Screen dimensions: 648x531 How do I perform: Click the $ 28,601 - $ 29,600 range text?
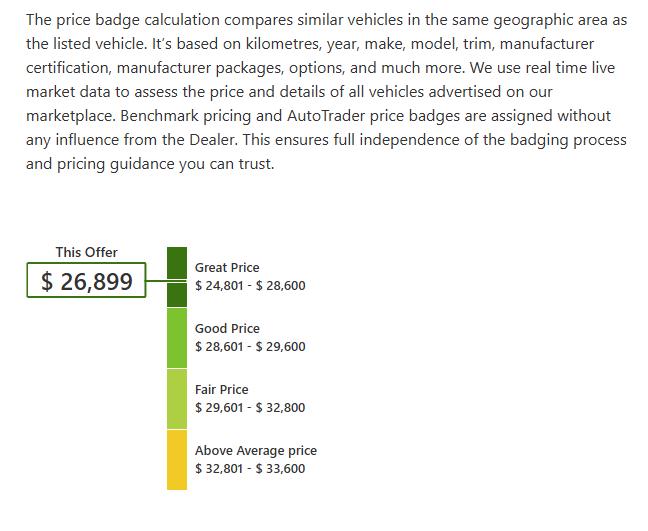click(x=250, y=346)
